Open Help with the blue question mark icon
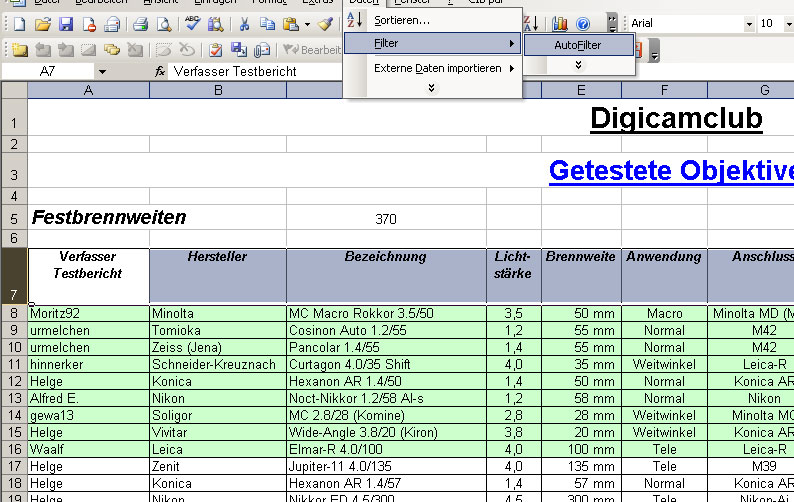 (x=583, y=24)
